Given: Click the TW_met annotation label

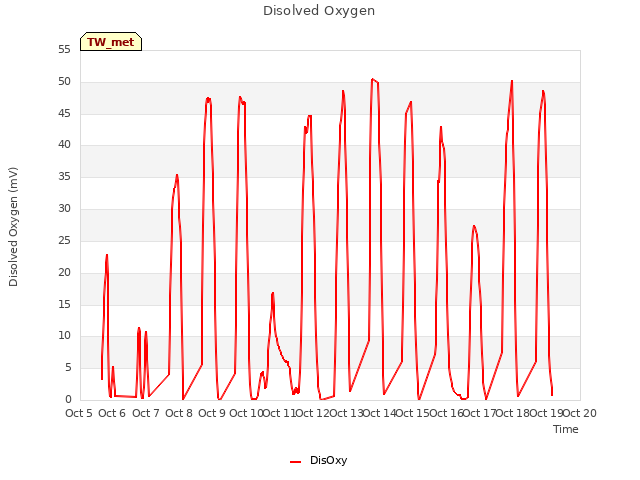Looking at the screenshot, I should click(111, 42).
